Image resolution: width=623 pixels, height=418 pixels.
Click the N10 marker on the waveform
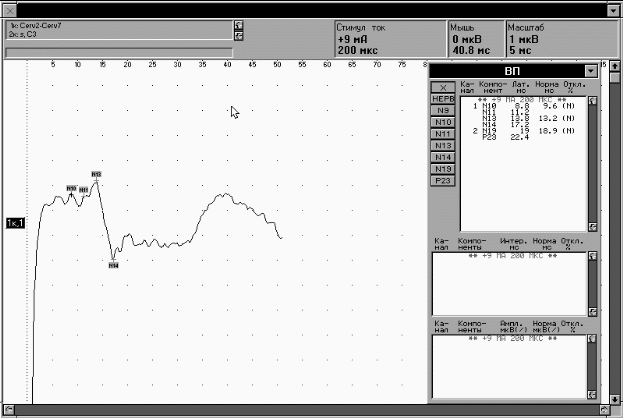(x=71, y=188)
